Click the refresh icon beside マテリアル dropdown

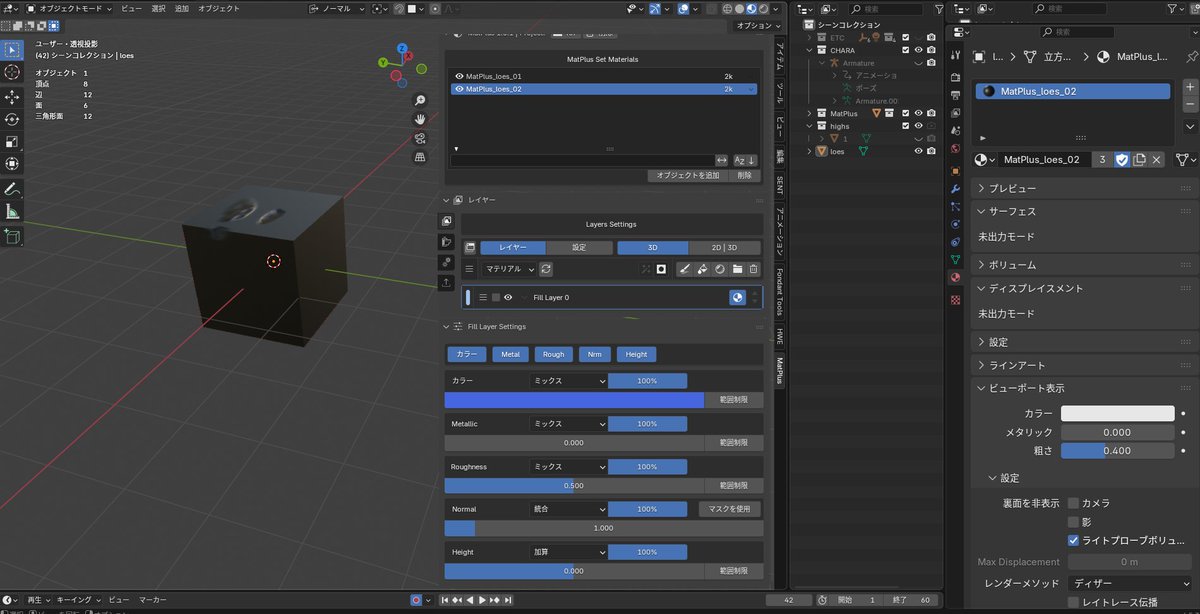(x=546, y=269)
